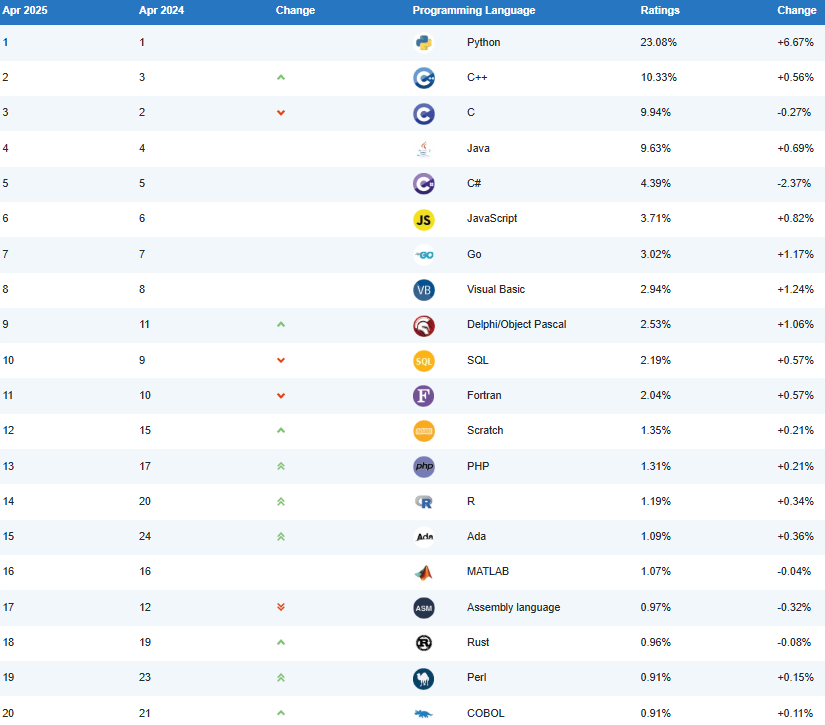Viewport: 825px width, 725px height.
Task: Click the green up arrow for C++
Action: point(281,77)
